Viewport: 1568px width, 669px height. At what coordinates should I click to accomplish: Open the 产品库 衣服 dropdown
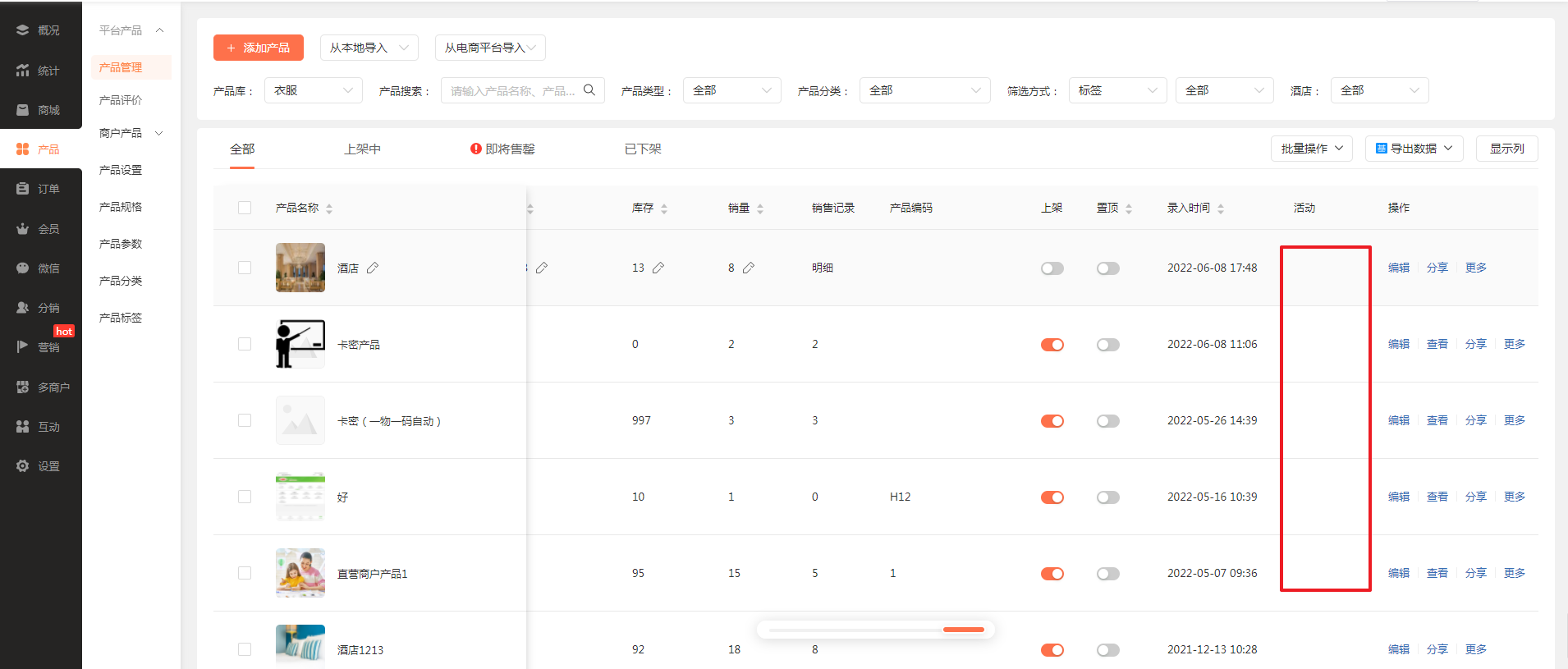point(314,90)
